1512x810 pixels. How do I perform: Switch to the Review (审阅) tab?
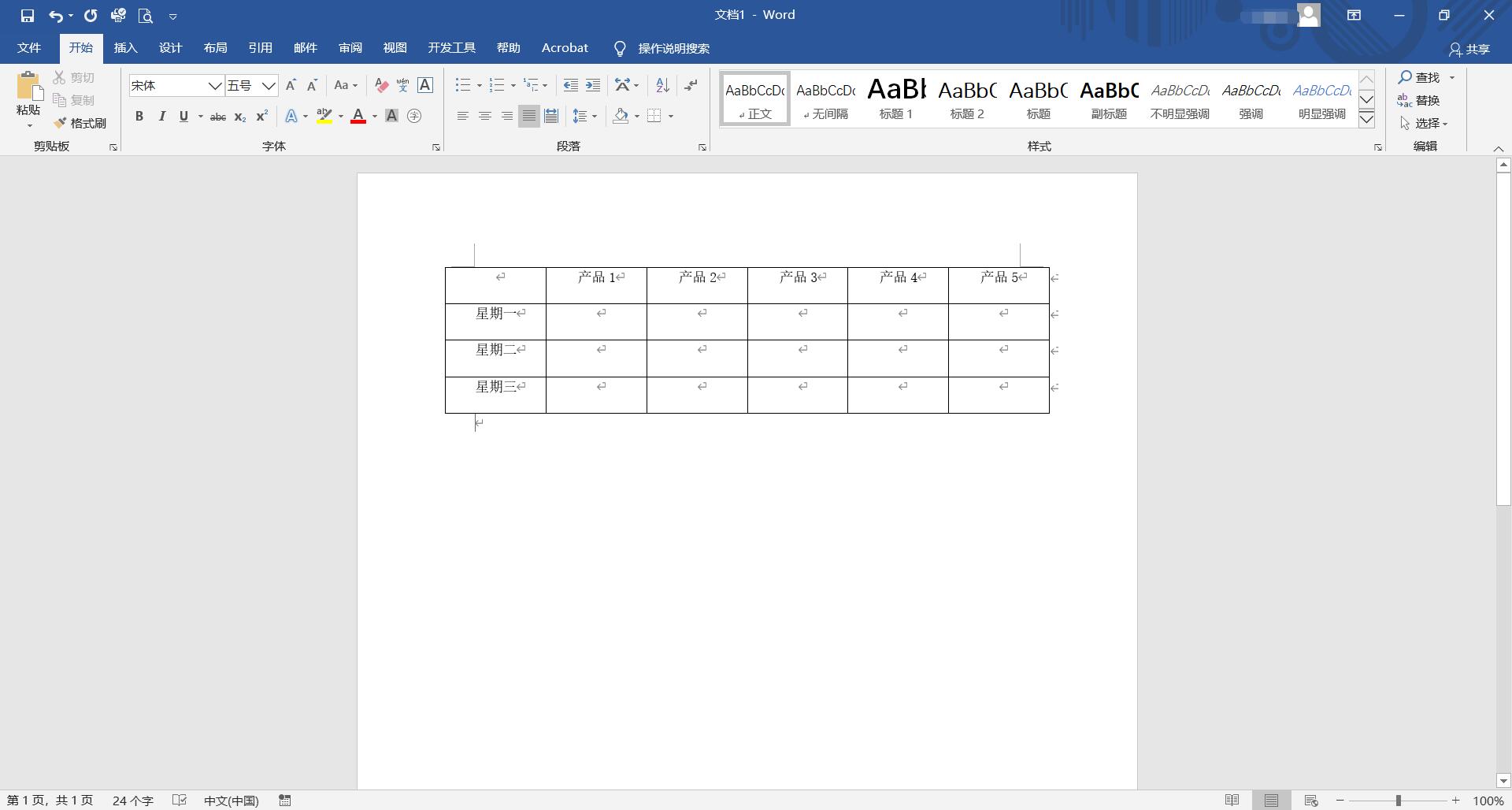tap(350, 48)
